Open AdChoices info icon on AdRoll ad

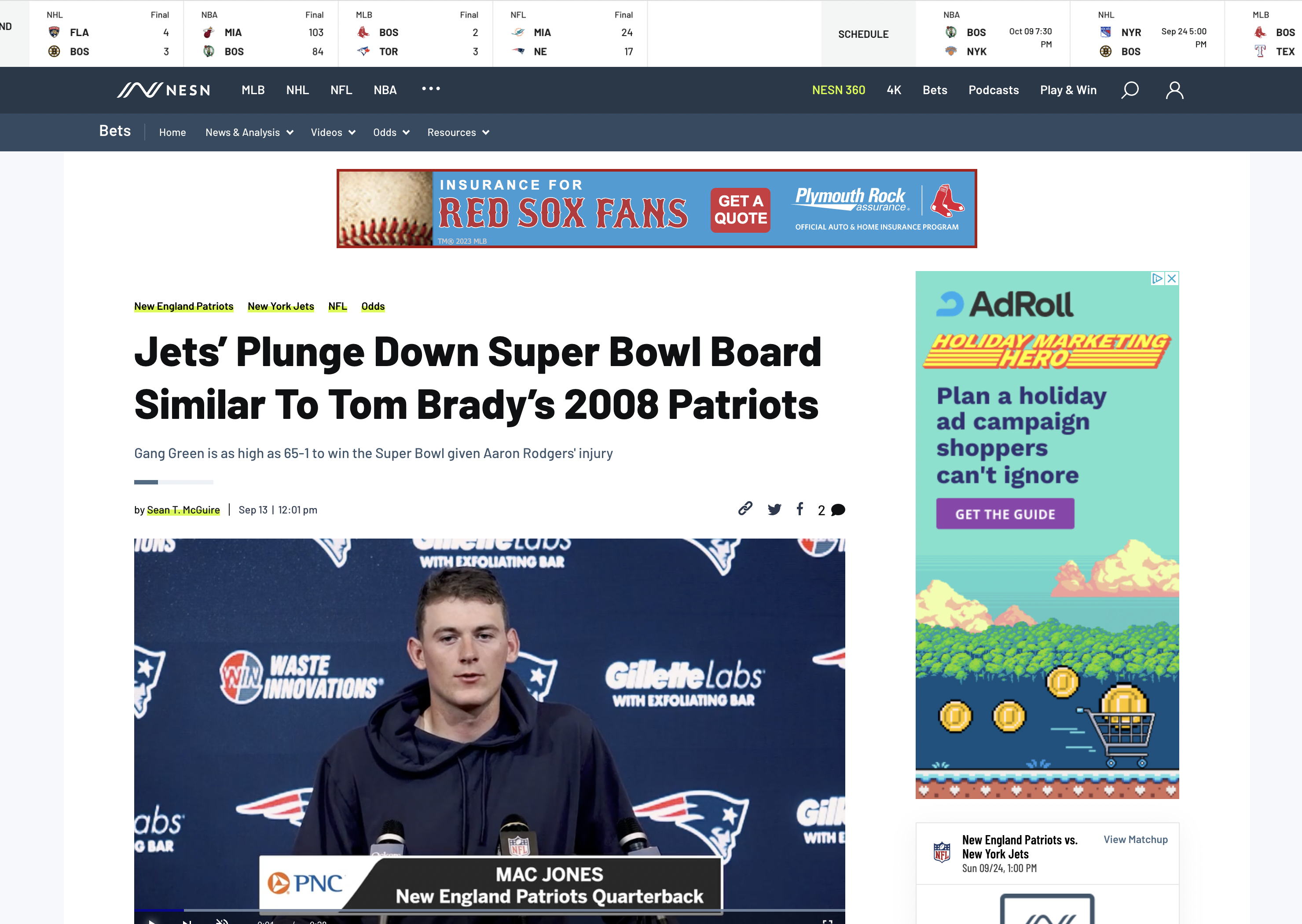pyautogui.click(x=1157, y=278)
